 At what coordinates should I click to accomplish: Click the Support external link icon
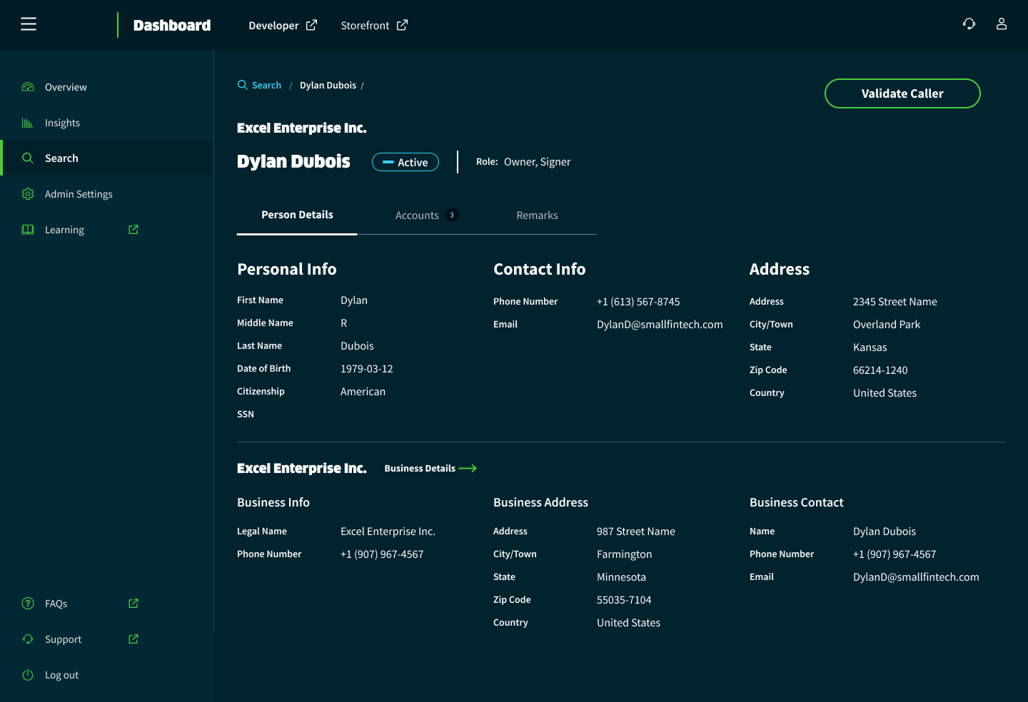(x=133, y=639)
